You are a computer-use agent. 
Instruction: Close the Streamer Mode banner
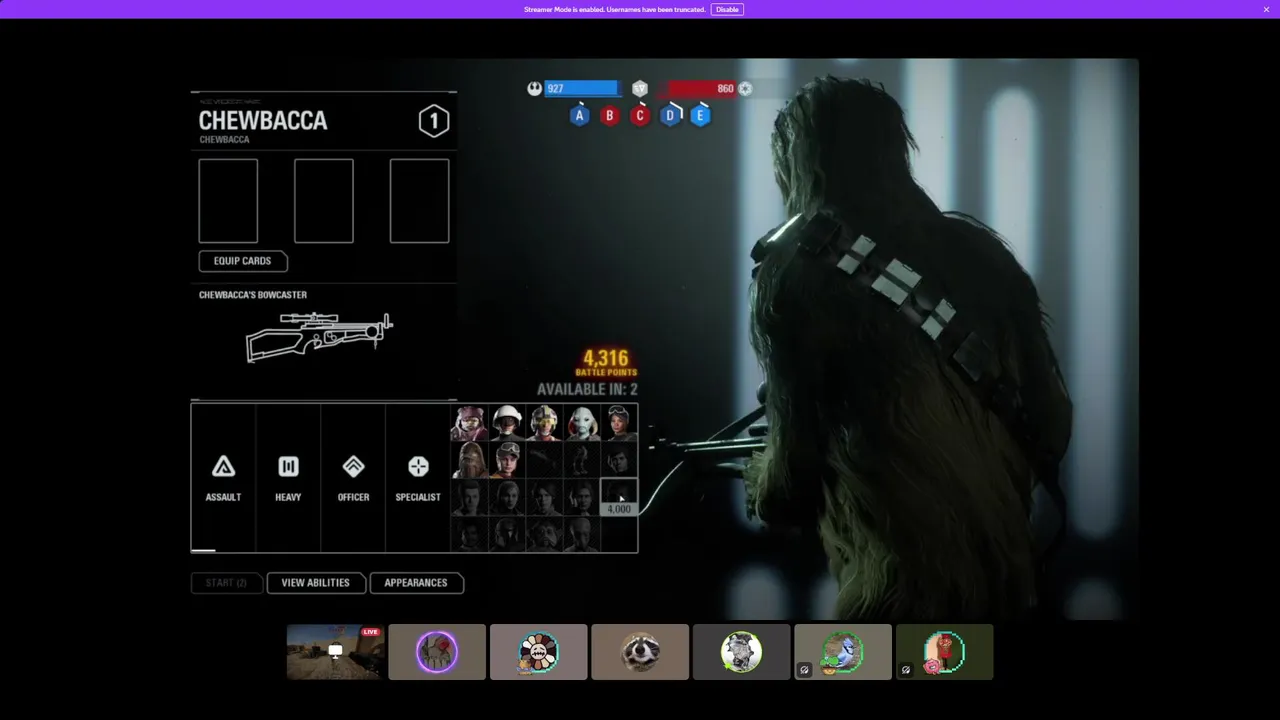pyautogui.click(x=1266, y=9)
